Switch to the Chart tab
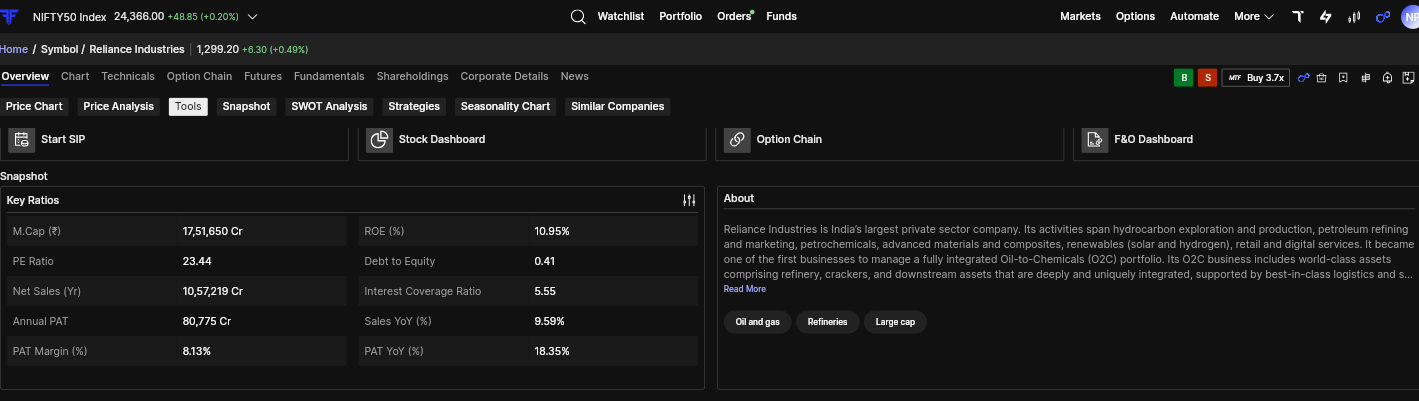Image resolution: width=1419 pixels, height=401 pixels. click(x=75, y=76)
